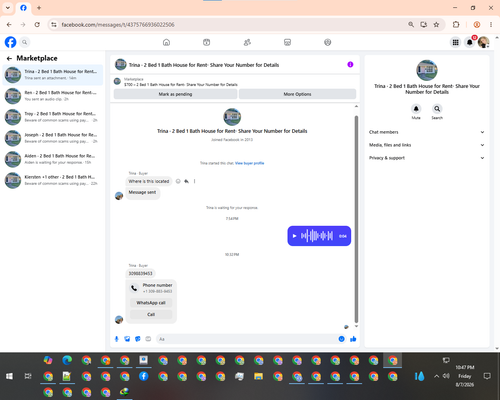Image resolution: width=500 pixels, height=400 pixels.
Task: Open Joseph conversation in chat list
Action: point(53,138)
